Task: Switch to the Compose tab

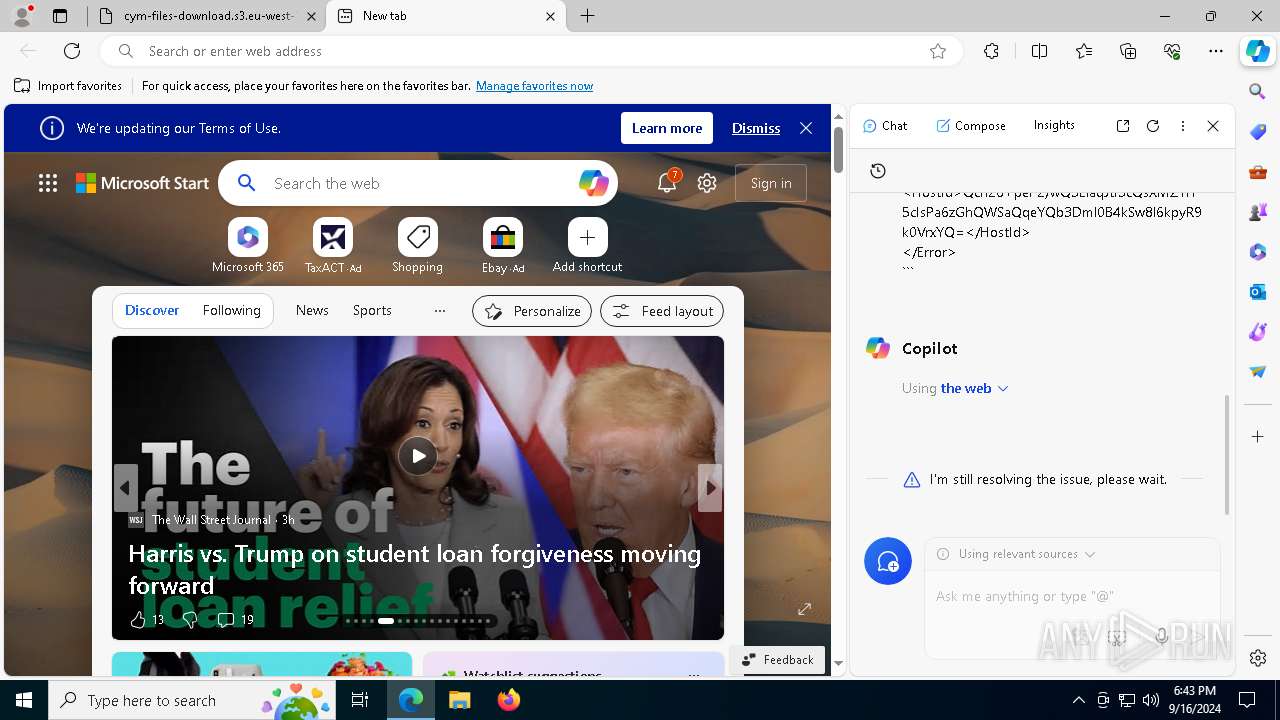Action: [x=971, y=126]
